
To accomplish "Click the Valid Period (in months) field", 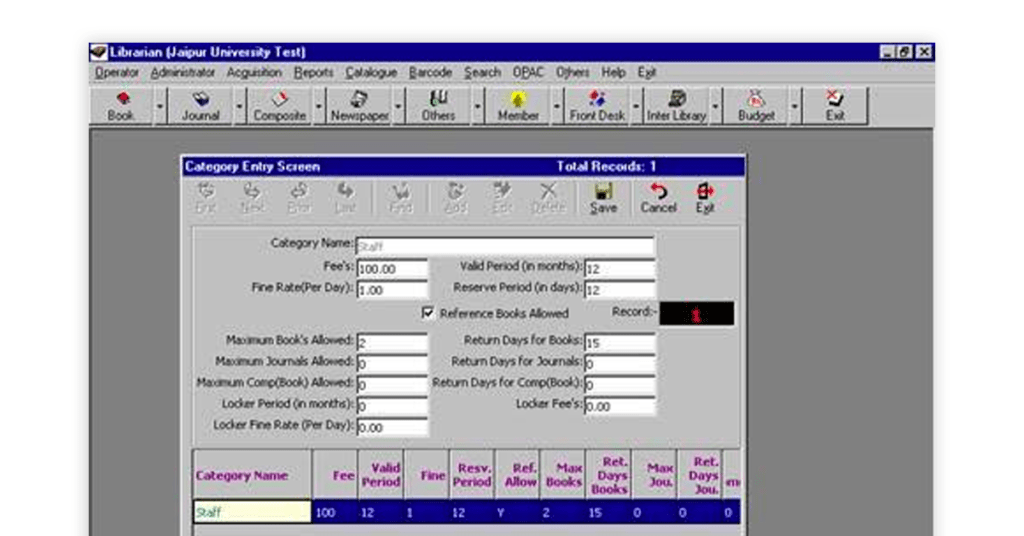I will pos(619,268).
